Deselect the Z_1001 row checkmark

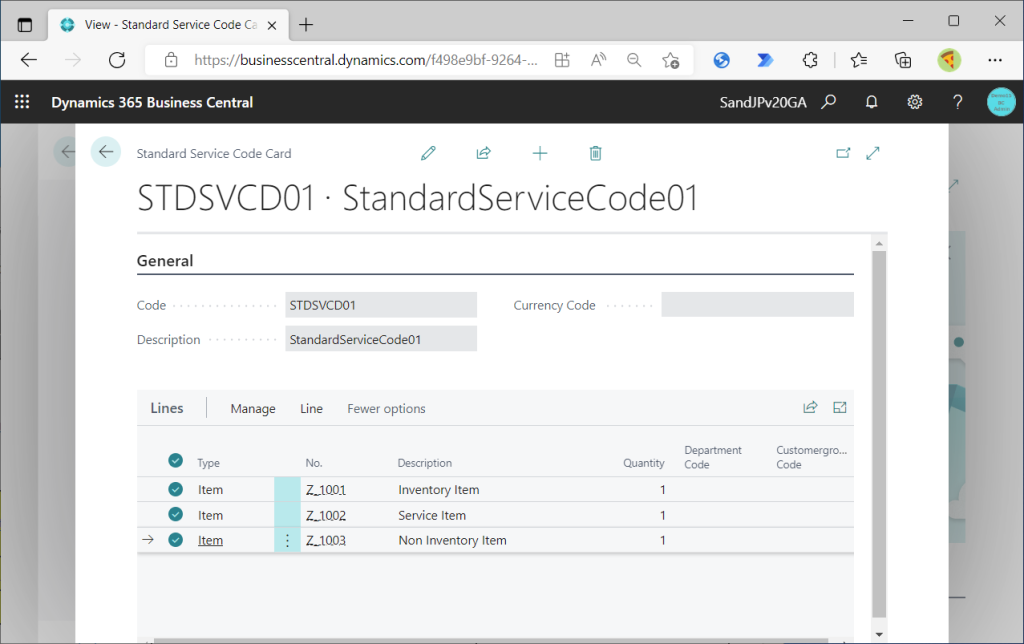tap(176, 490)
